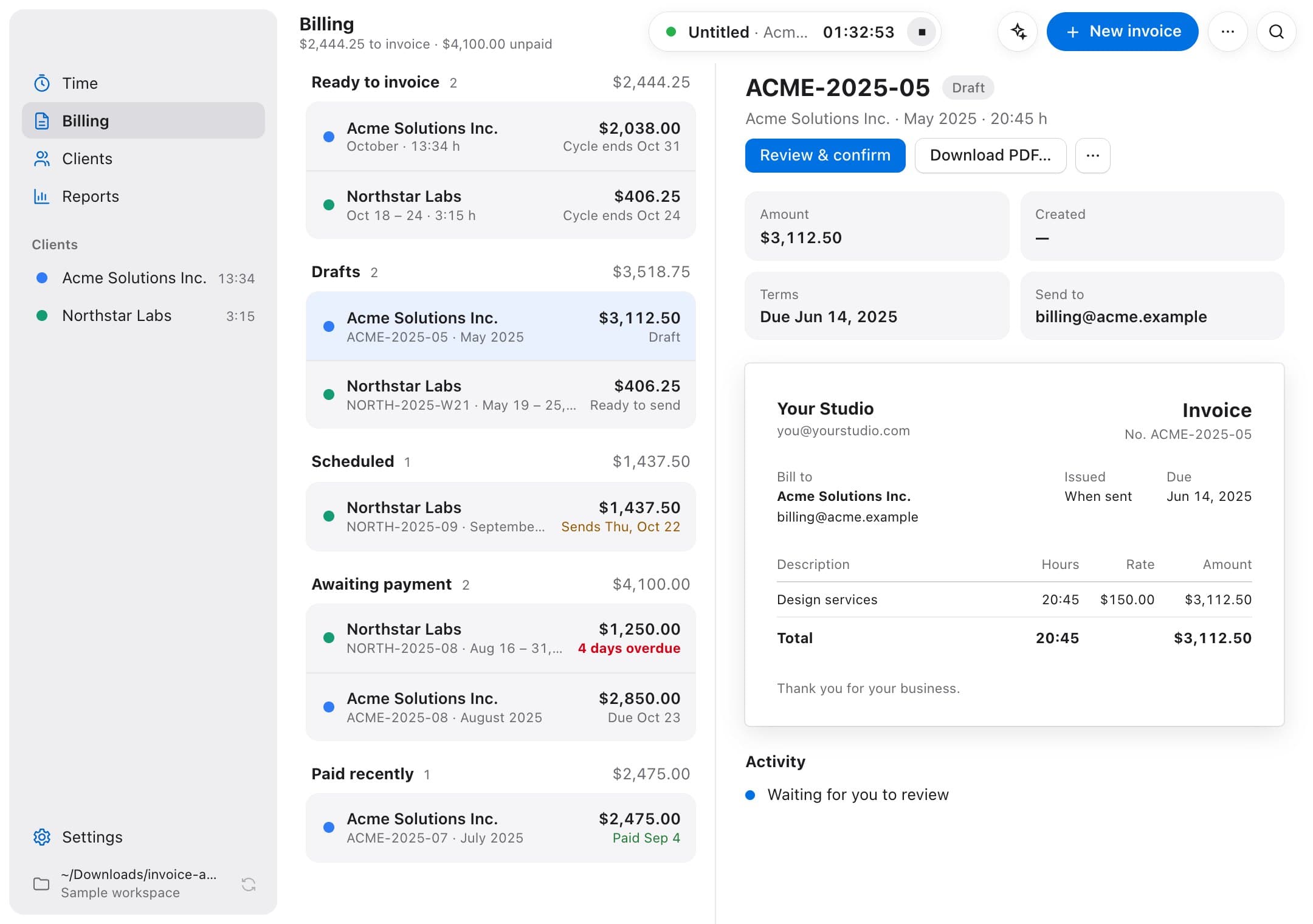
Task: Open the Settings label
Action: tap(92, 837)
